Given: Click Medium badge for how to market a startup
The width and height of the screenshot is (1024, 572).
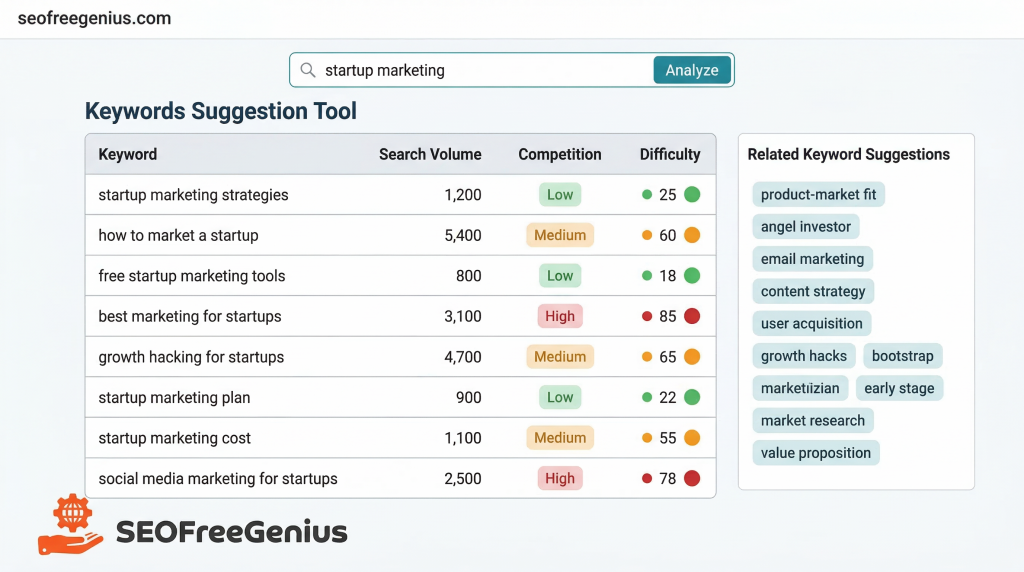Looking at the screenshot, I should [x=560, y=235].
